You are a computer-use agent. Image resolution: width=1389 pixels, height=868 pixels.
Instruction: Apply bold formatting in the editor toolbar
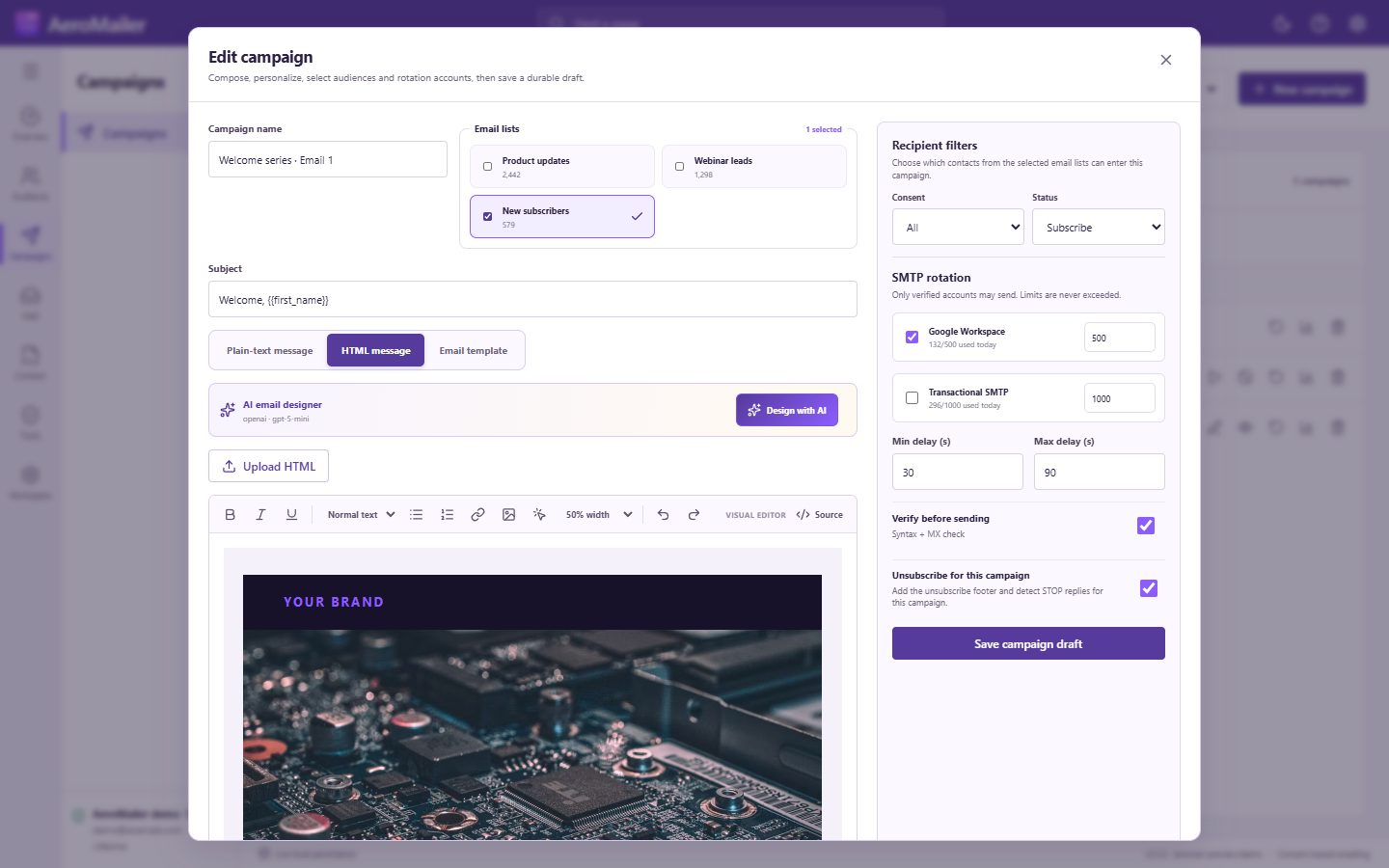[230, 515]
